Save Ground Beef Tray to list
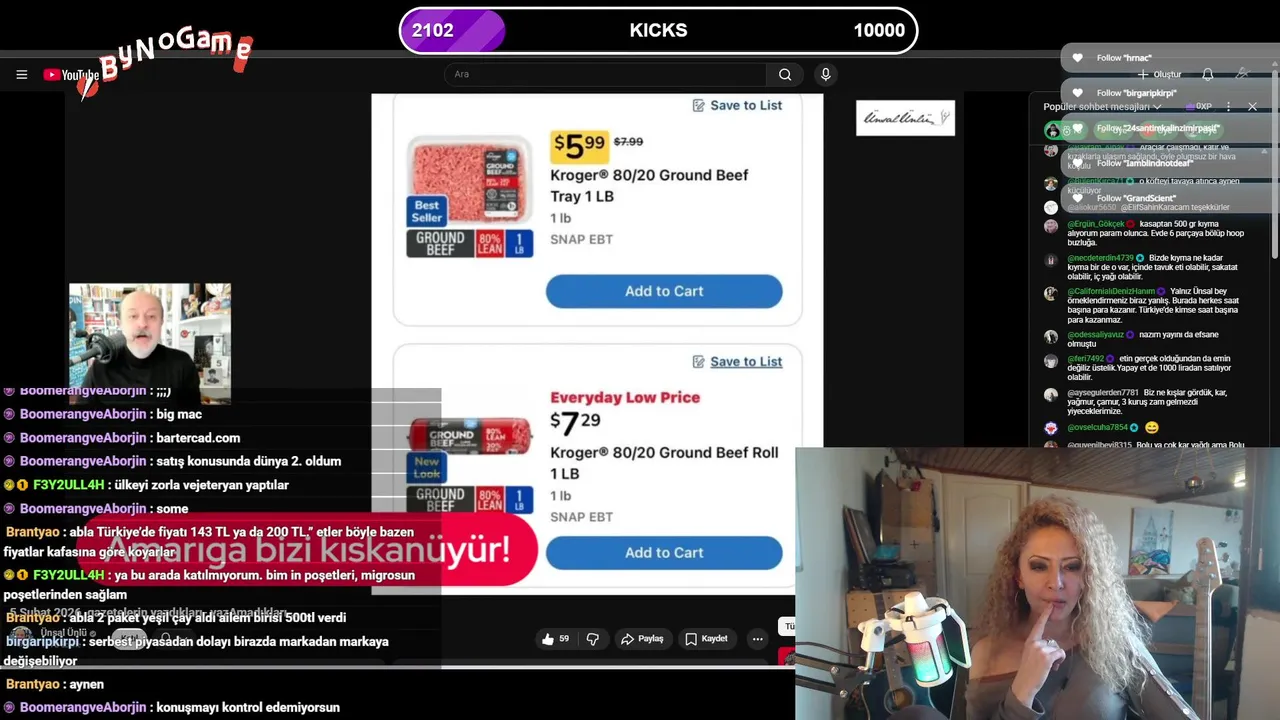This screenshot has height=720, width=1280. pos(737,105)
